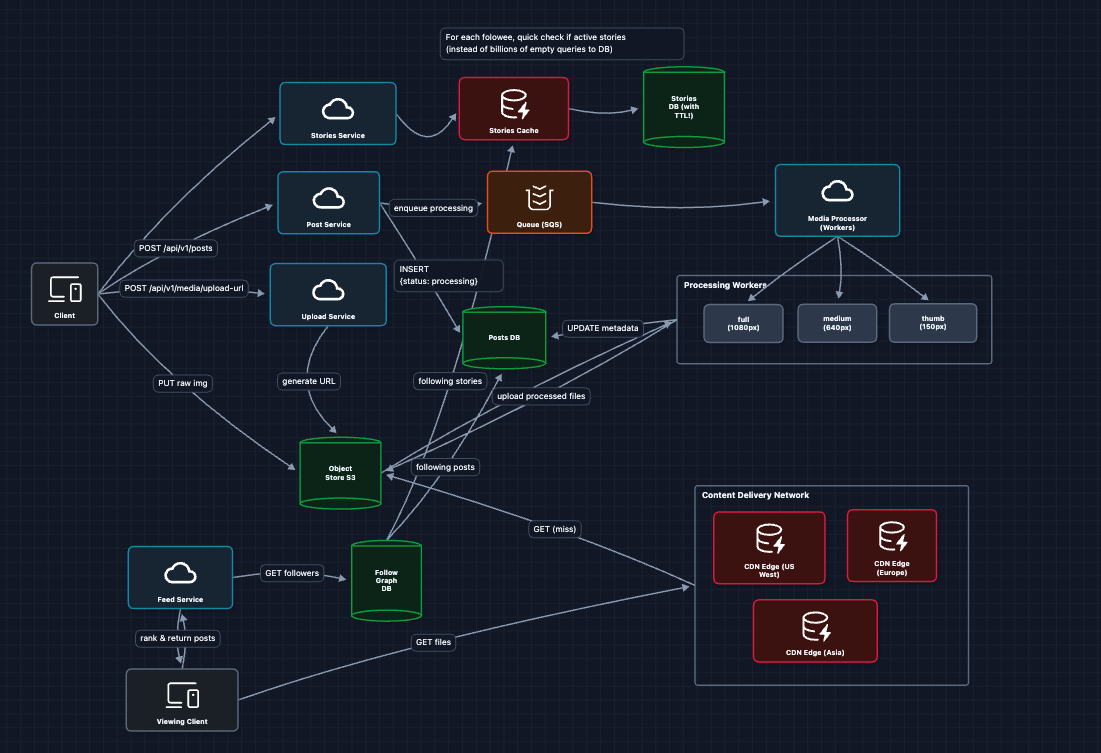Select the 'enqueue processing' edge label
The image size is (1101, 753).
(433, 208)
